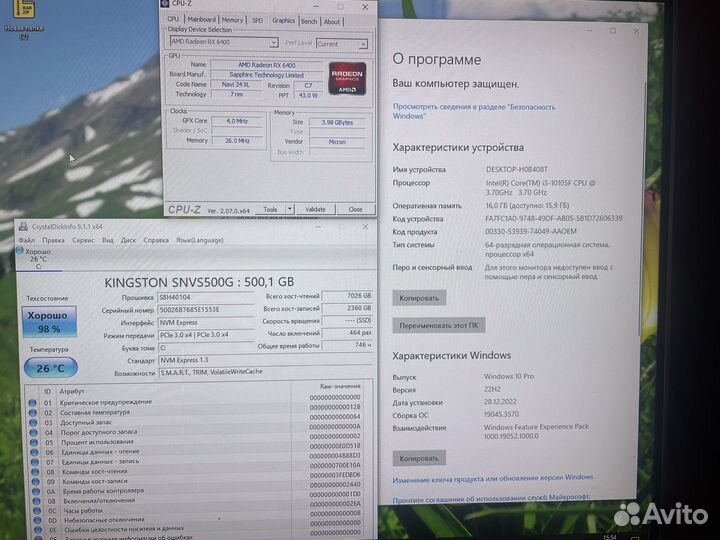Click Копировать under device specifications
The height and width of the screenshot is (540, 720).
pyautogui.click(x=419, y=298)
